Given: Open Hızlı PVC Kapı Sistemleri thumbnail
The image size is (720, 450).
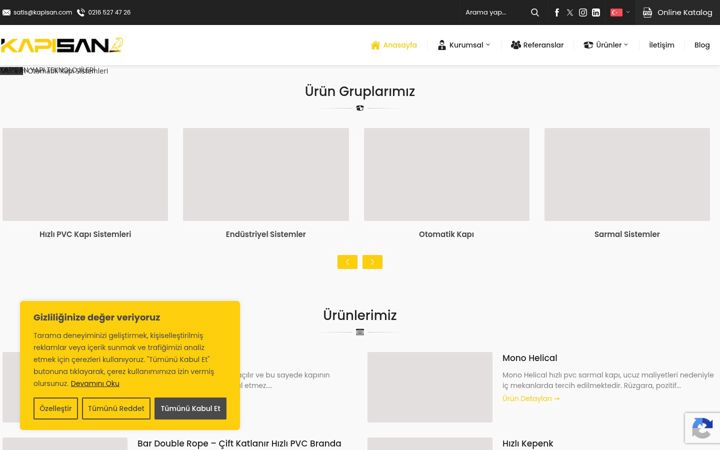Looking at the screenshot, I should tap(85, 174).
